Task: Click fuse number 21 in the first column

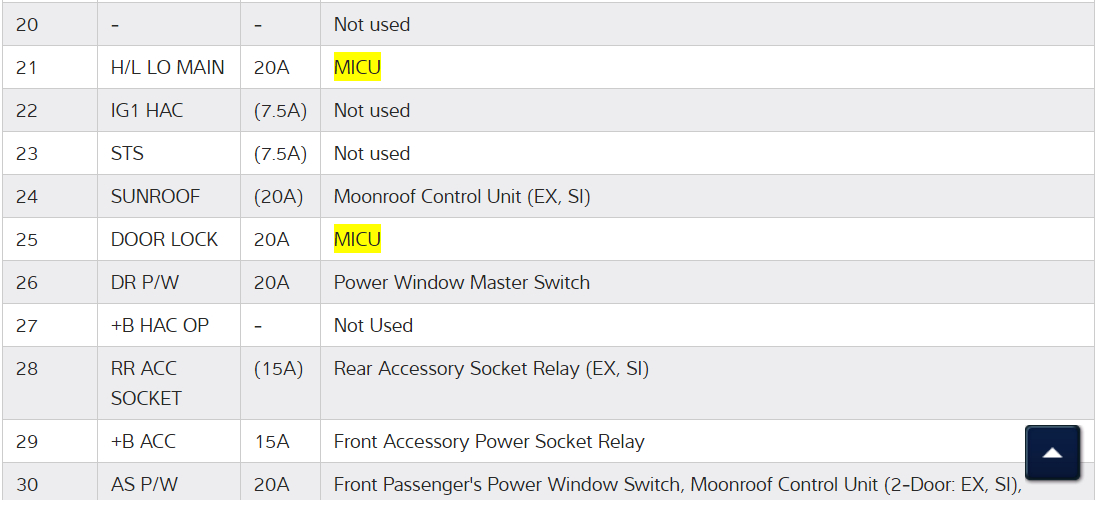Action: point(27,68)
